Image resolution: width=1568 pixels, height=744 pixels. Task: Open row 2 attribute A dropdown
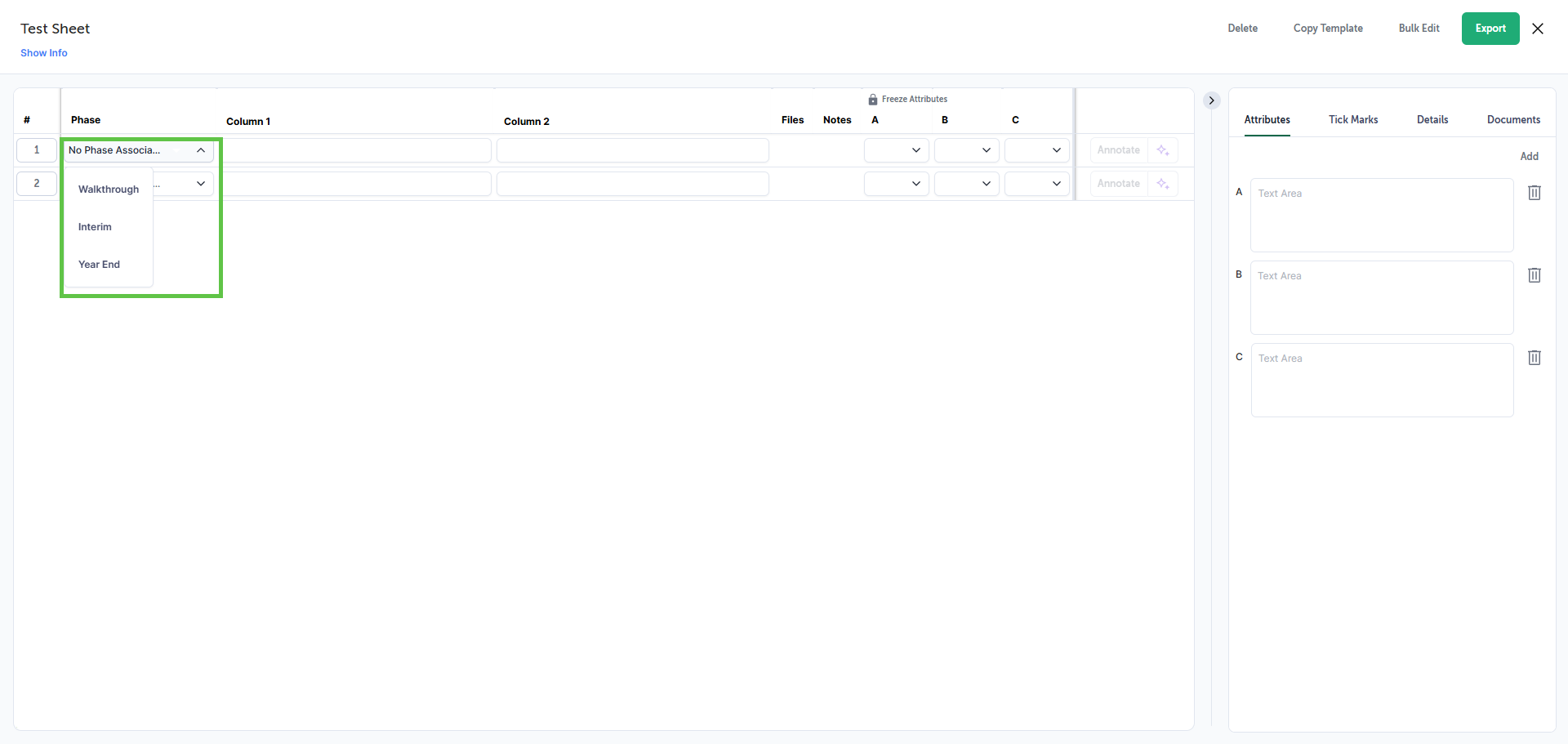click(x=896, y=184)
